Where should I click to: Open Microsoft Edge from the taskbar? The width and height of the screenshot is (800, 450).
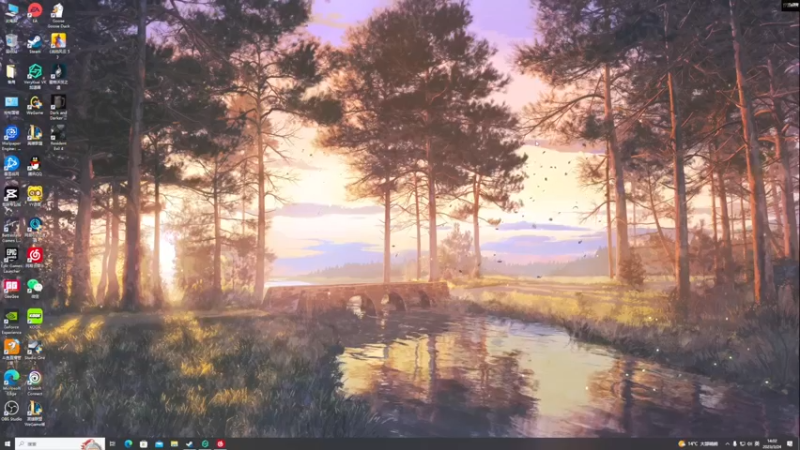pyautogui.click(x=128, y=444)
